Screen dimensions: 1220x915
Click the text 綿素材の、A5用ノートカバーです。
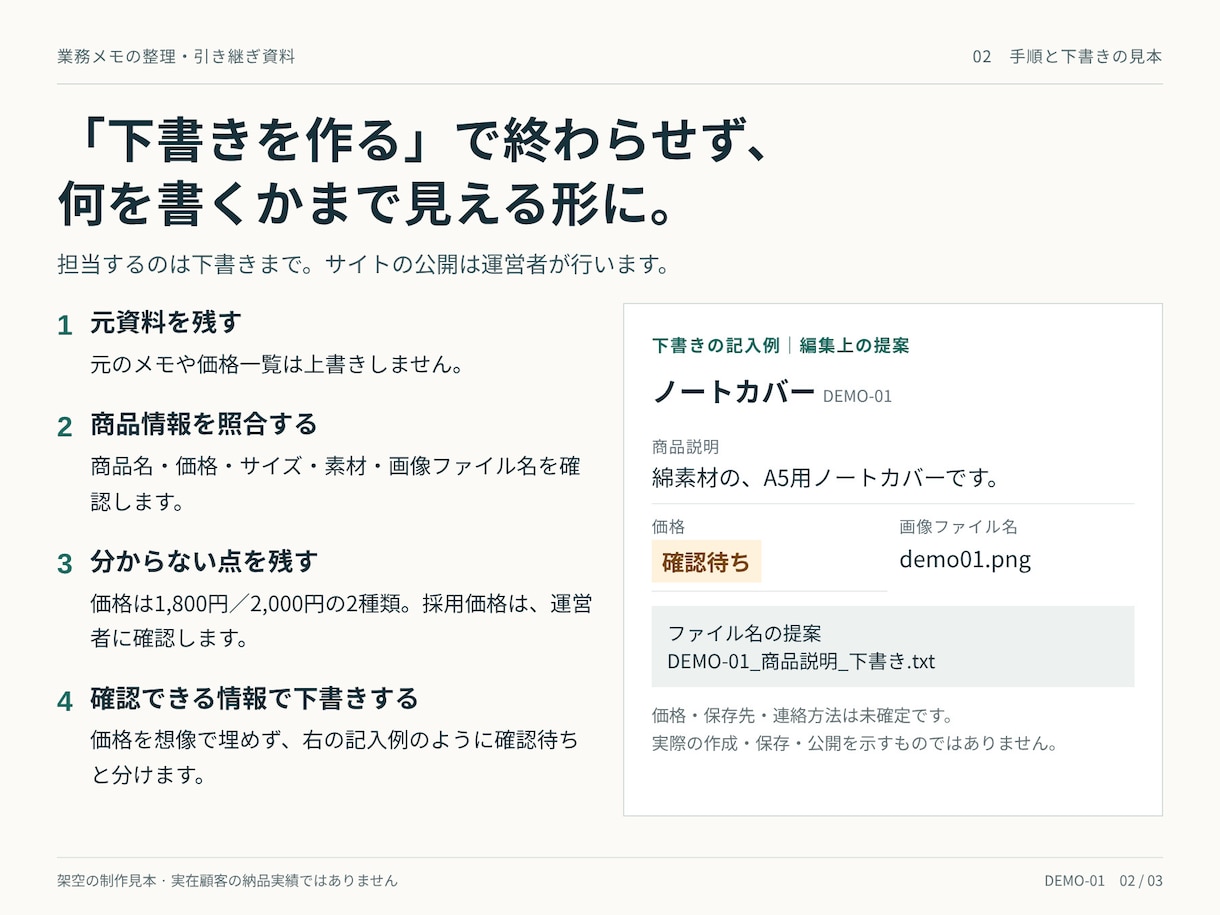[x=826, y=478]
